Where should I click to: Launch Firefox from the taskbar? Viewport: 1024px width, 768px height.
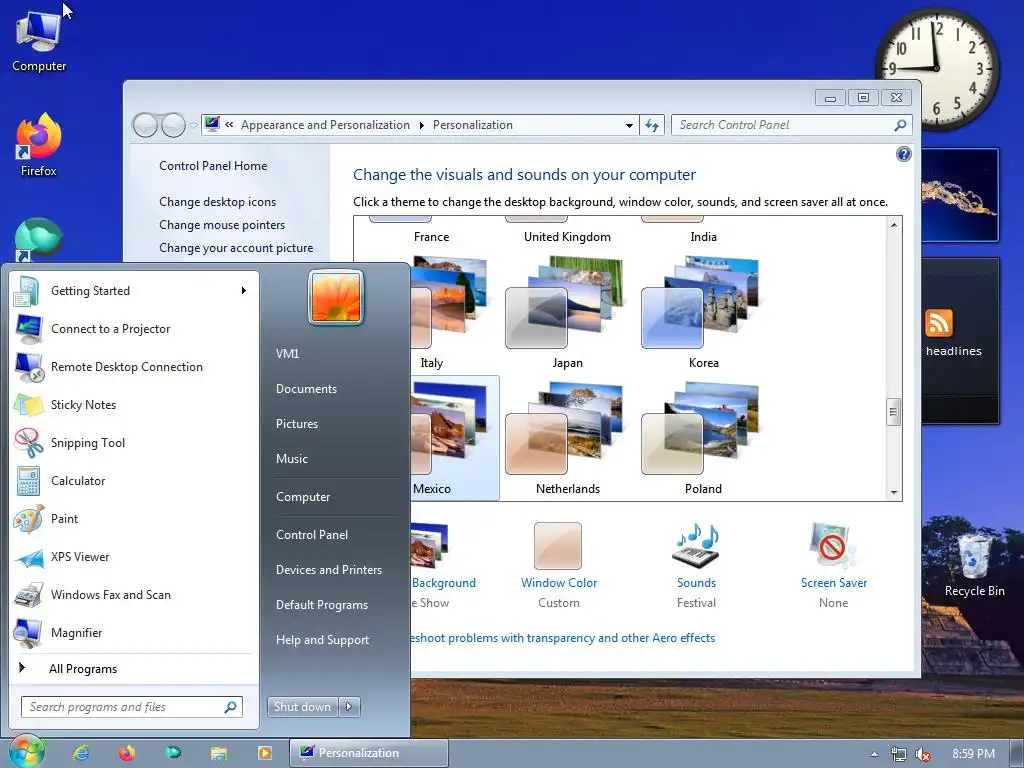pyautogui.click(x=127, y=753)
